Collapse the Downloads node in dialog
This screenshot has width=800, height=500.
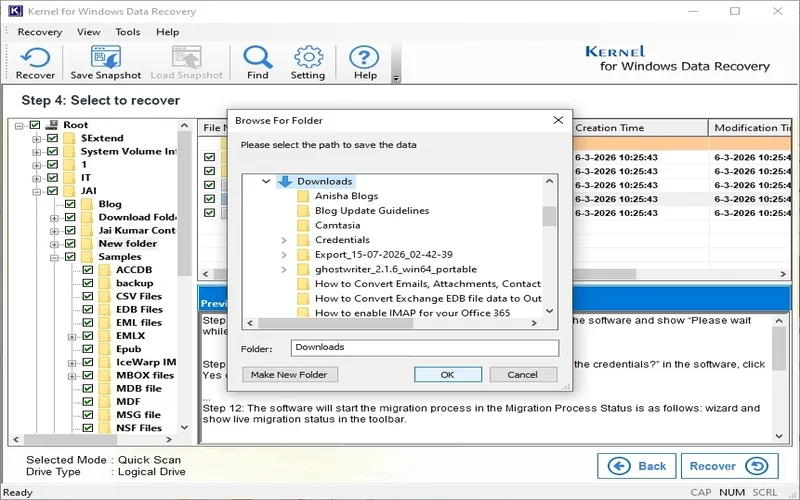pos(266,181)
